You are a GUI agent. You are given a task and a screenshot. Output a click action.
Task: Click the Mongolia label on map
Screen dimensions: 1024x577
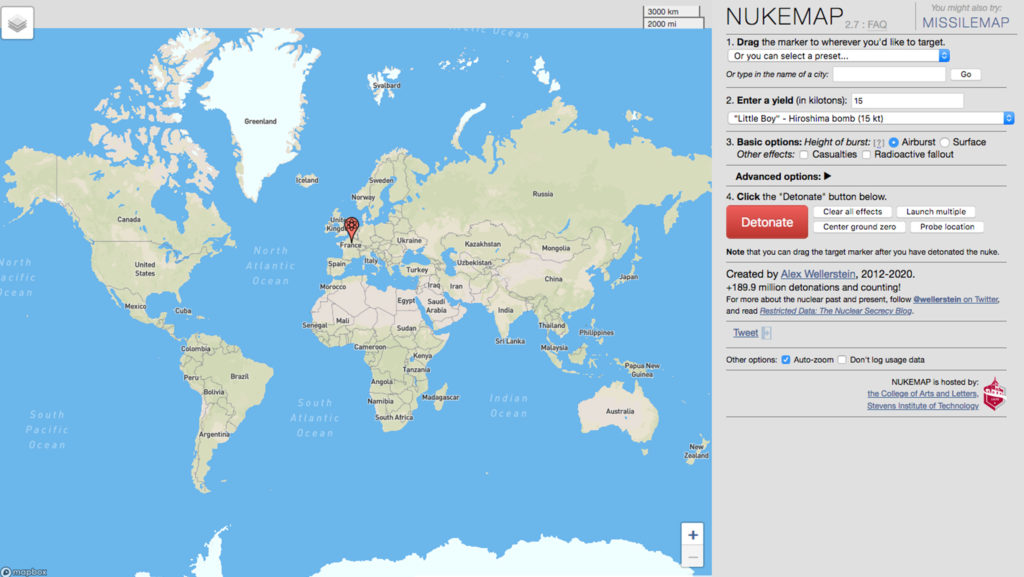(556, 248)
